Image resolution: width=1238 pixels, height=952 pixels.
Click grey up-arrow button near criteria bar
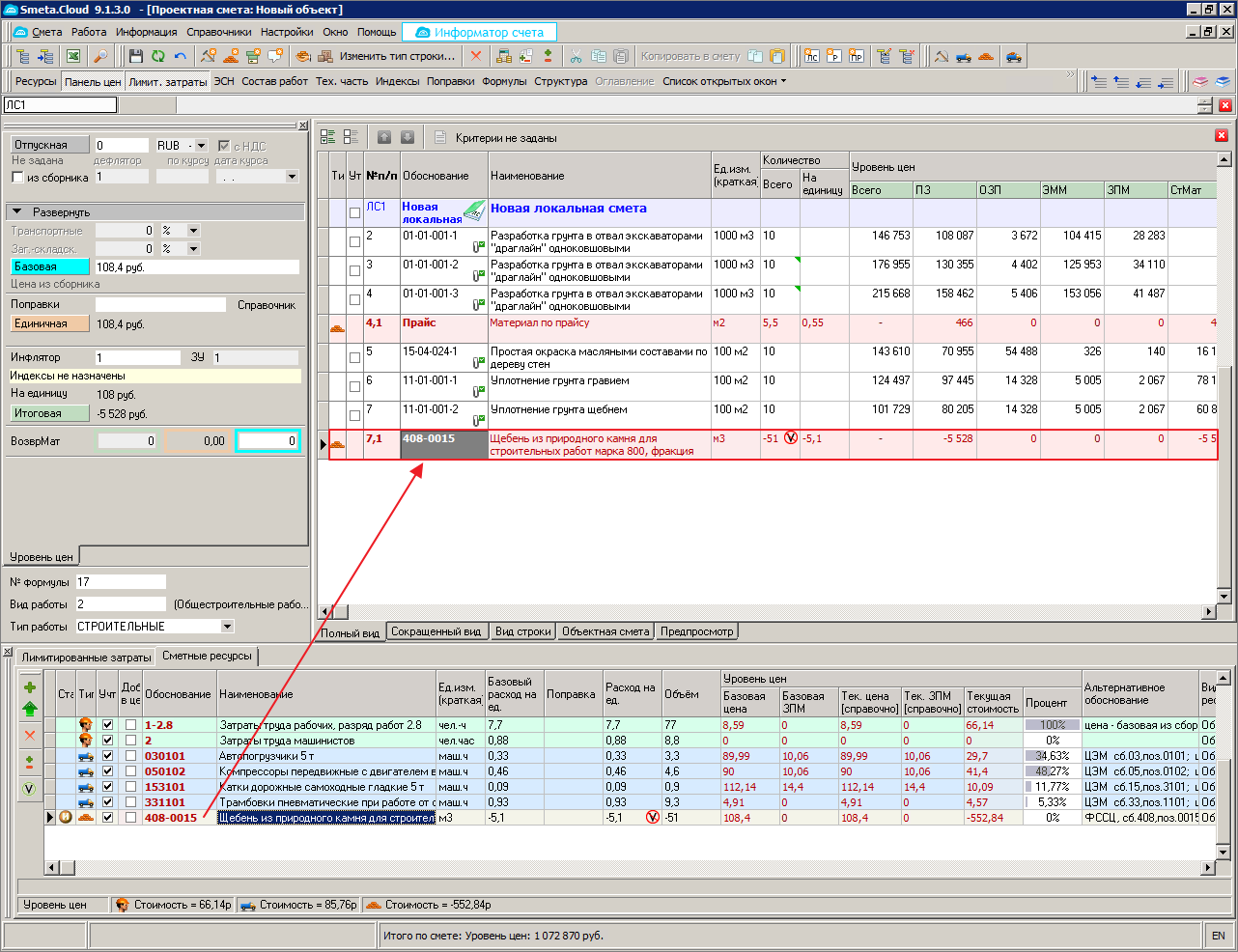coord(384,137)
